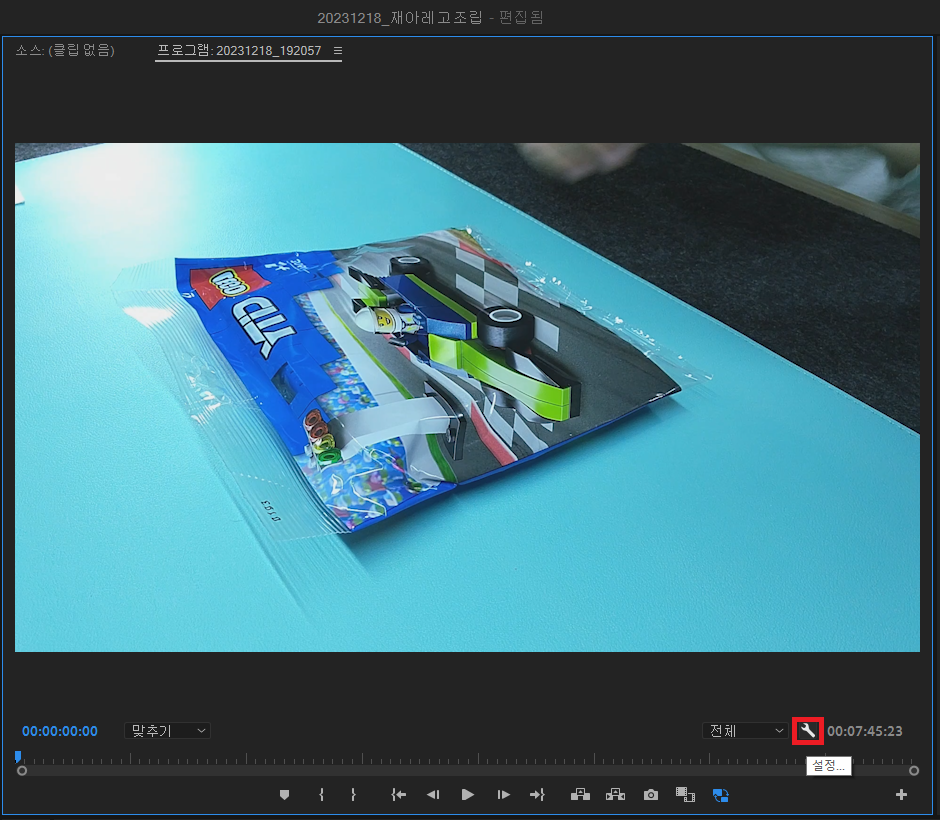Export frame with the camera icon
The height and width of the screenshot is (820, 940).
650,795
